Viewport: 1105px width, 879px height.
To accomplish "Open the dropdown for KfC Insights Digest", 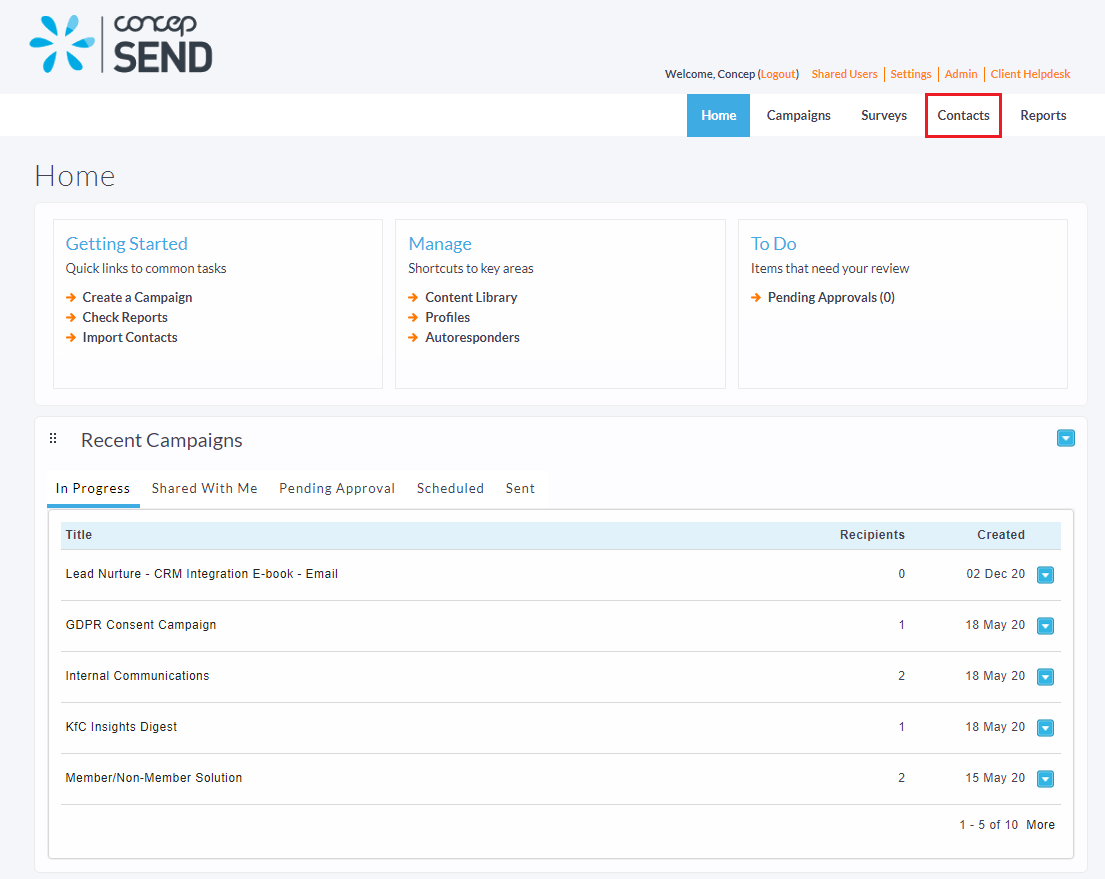I will tap(1045, 727).
